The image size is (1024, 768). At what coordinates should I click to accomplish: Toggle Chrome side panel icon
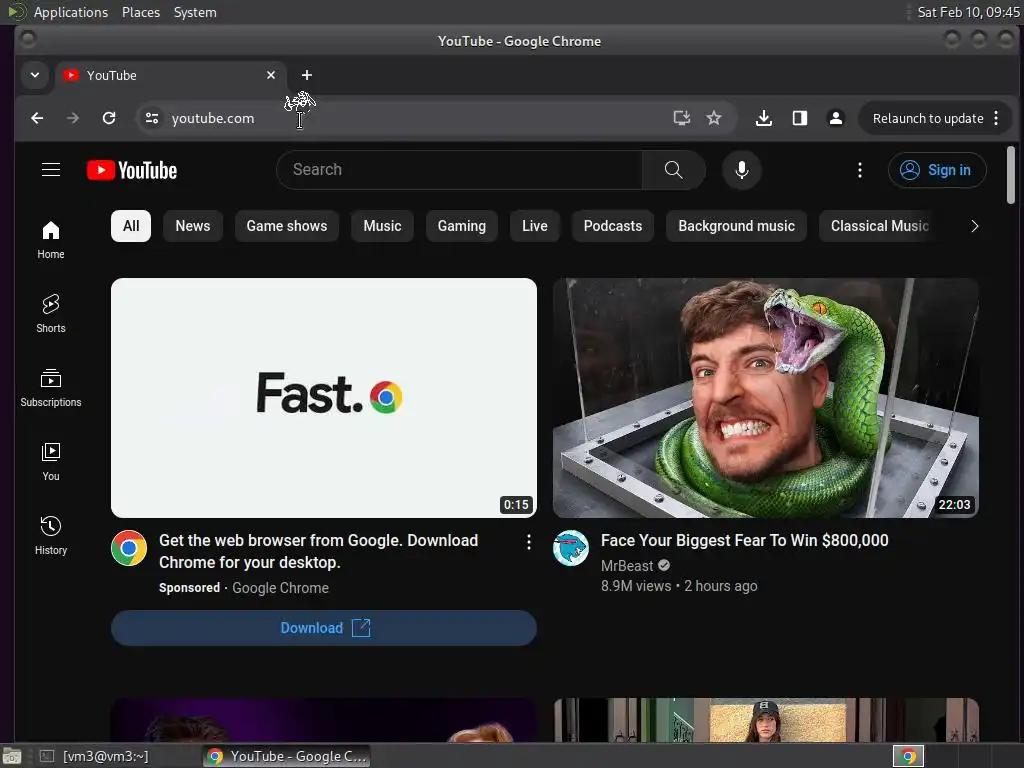coord(799,118)
